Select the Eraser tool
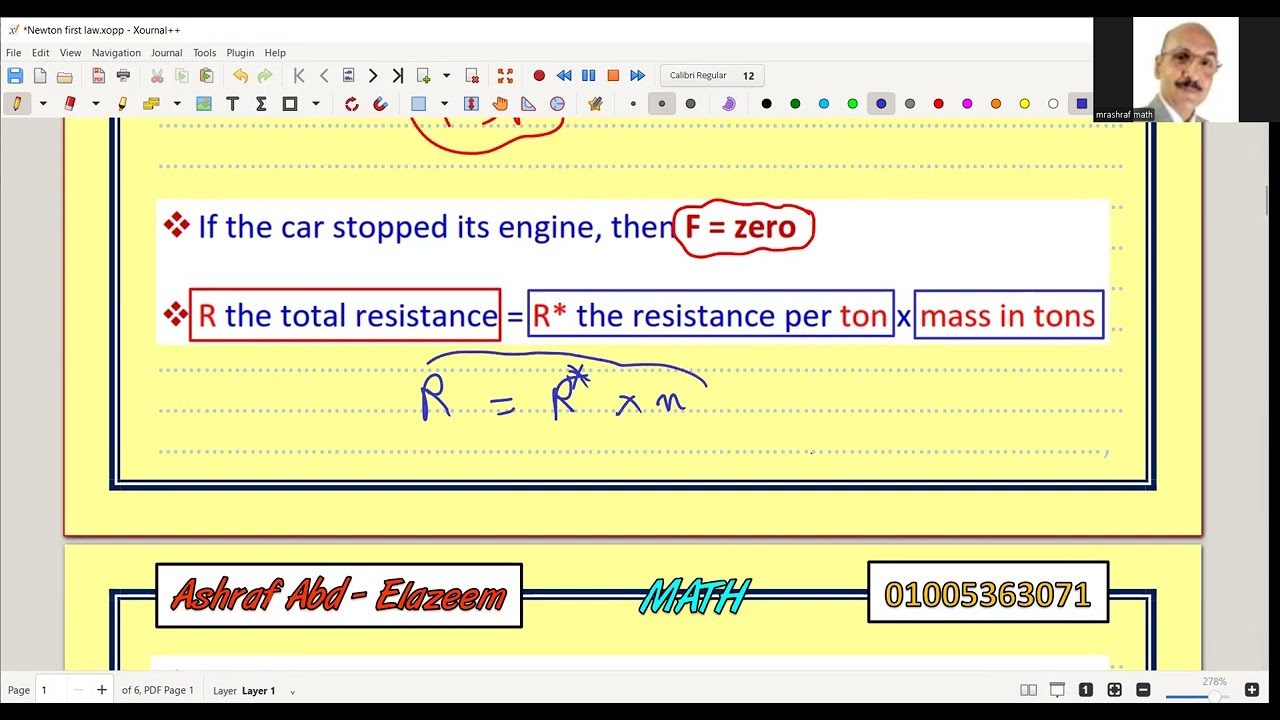1280x720 pixels. coord(70,104)
